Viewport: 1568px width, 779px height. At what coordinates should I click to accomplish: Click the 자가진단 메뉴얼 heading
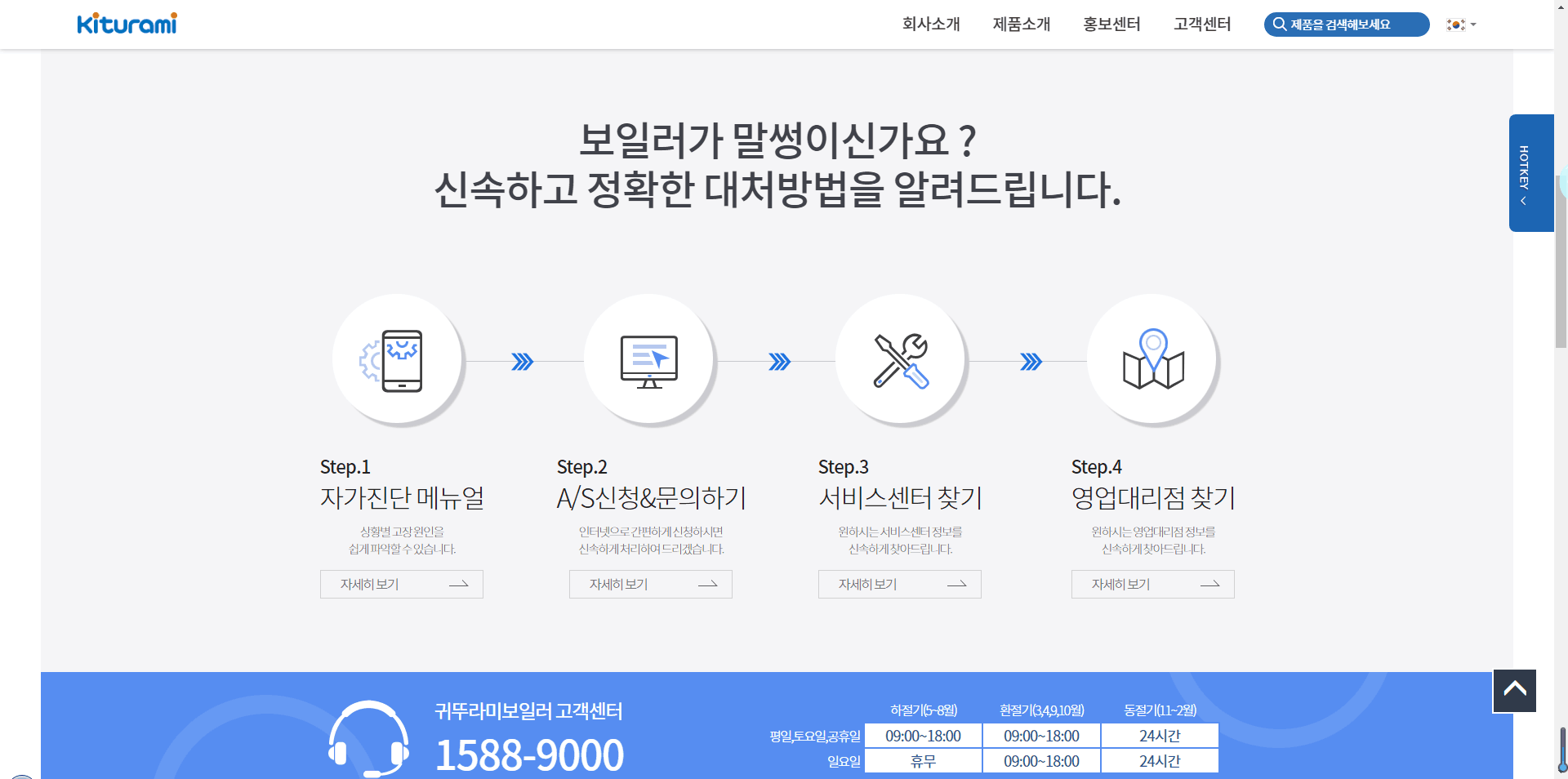(403, 497)
